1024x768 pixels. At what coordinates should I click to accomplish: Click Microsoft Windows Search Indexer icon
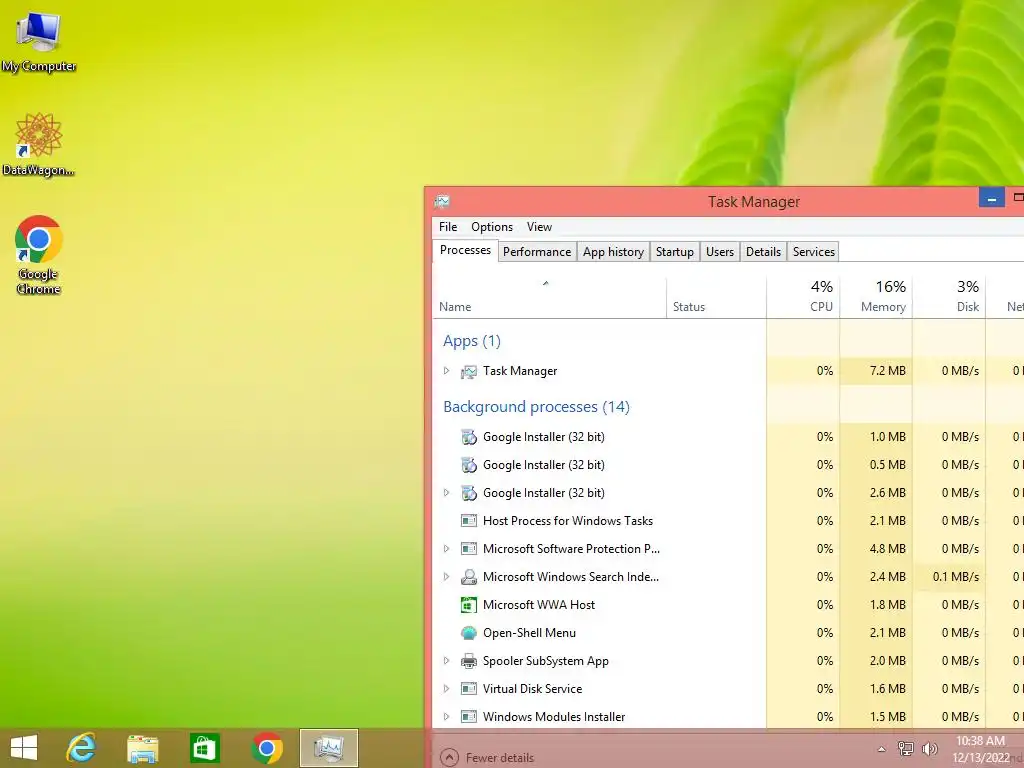468,577
